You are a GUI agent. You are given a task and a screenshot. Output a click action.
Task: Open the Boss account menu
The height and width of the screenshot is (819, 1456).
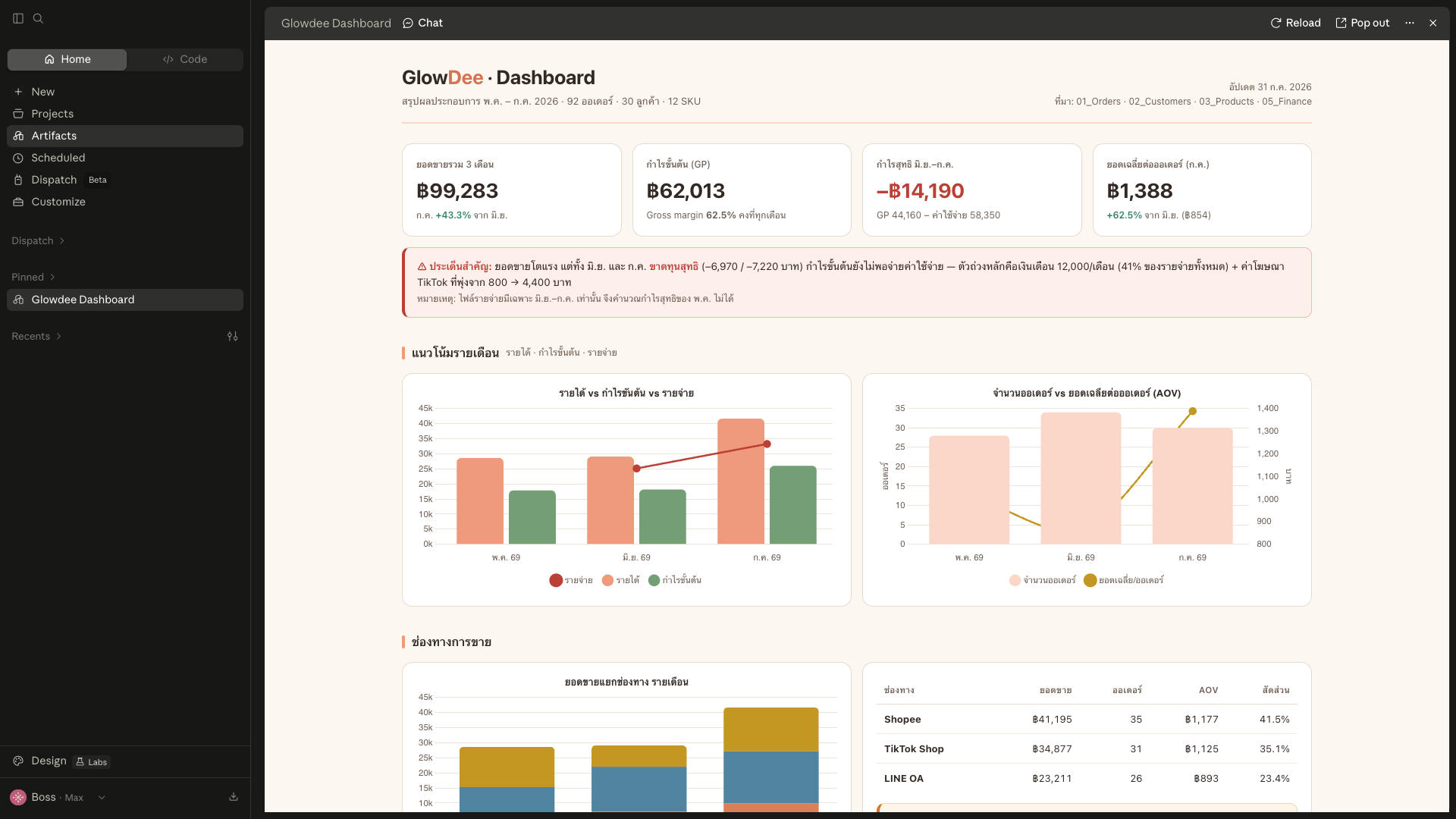58,797
